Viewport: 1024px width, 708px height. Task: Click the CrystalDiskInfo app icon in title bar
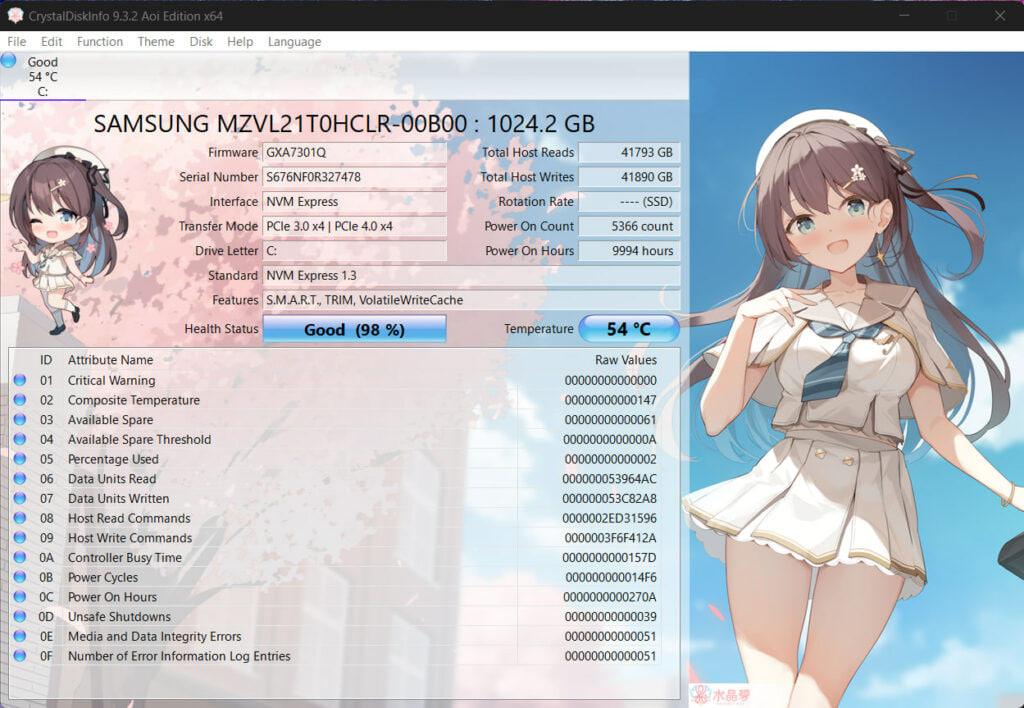click(x=14, y=16)
